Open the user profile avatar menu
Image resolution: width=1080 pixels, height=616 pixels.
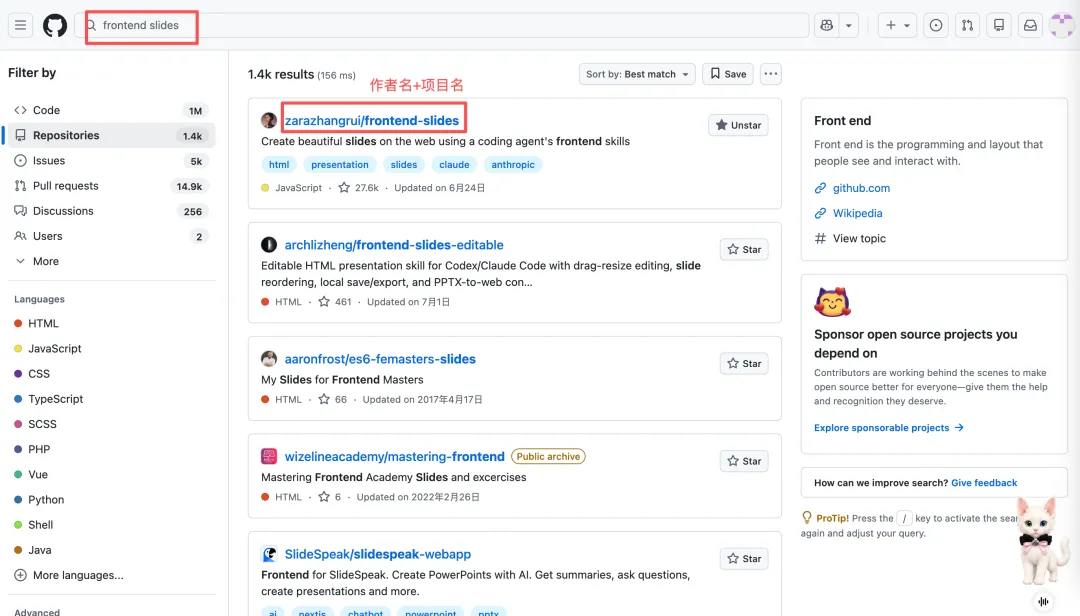point(1061,25)
